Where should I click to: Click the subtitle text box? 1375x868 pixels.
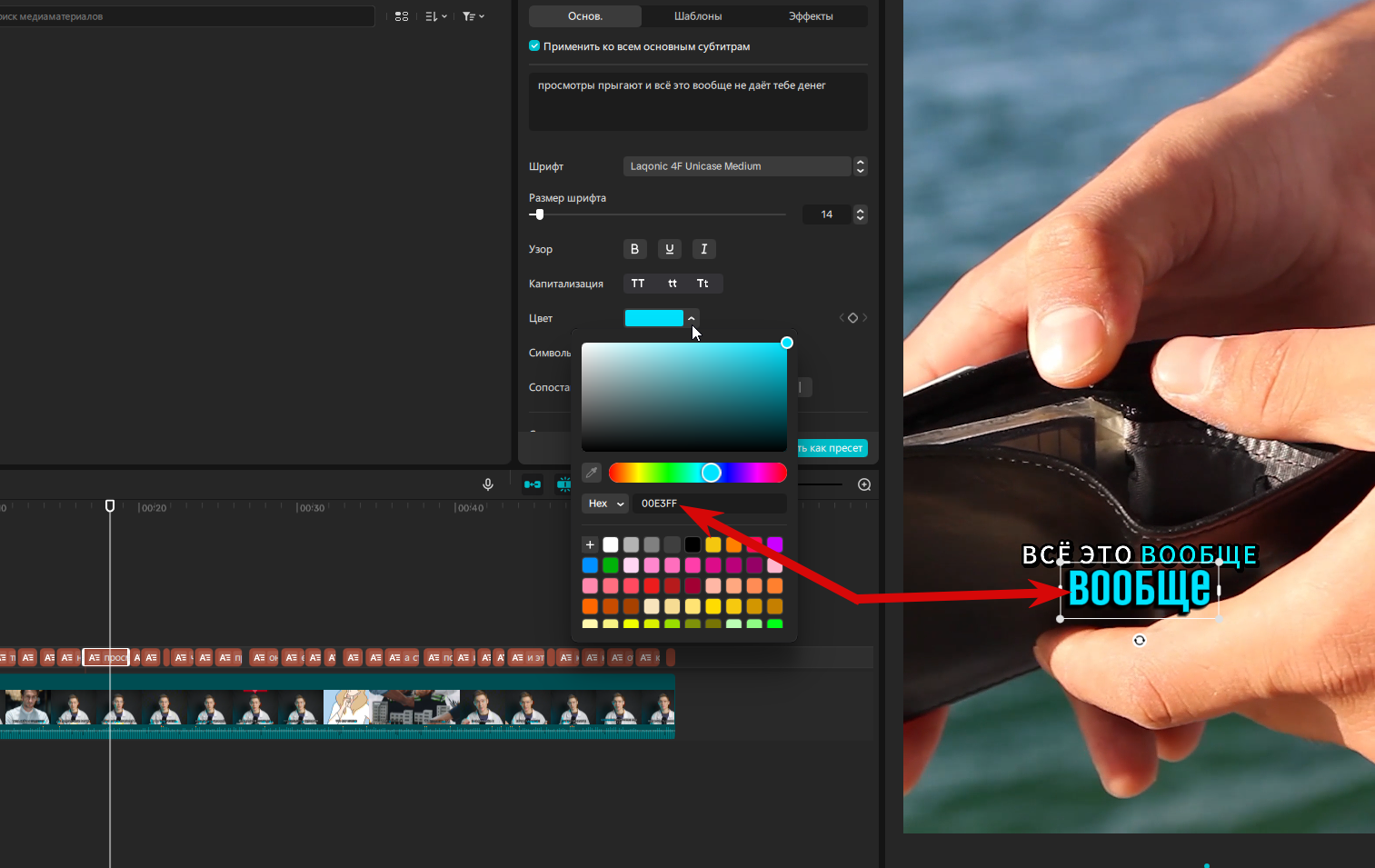click(698, 102)
